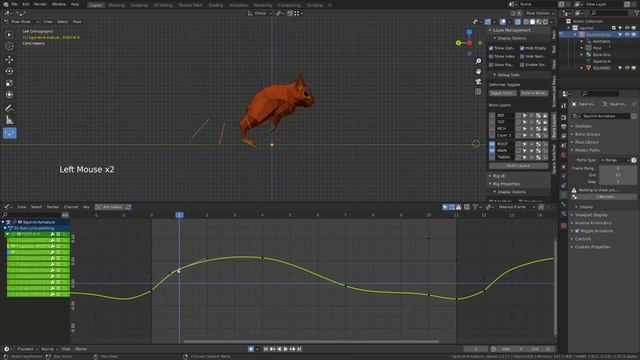Viewport: 640px width, 360px height.
Task: Adjust the Frame Range start value field
Action: [x=618, y=168]
